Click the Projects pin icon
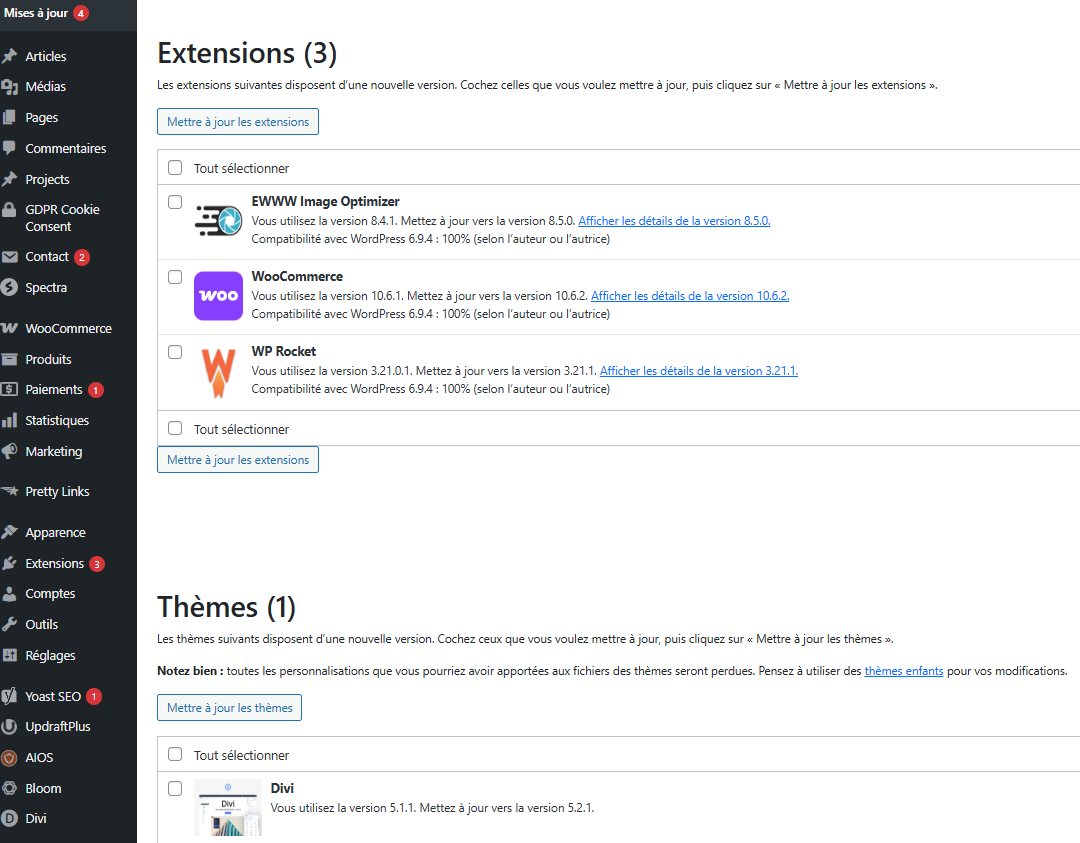Viewport: 1080px width, 843px height. (x=10, y=179)
